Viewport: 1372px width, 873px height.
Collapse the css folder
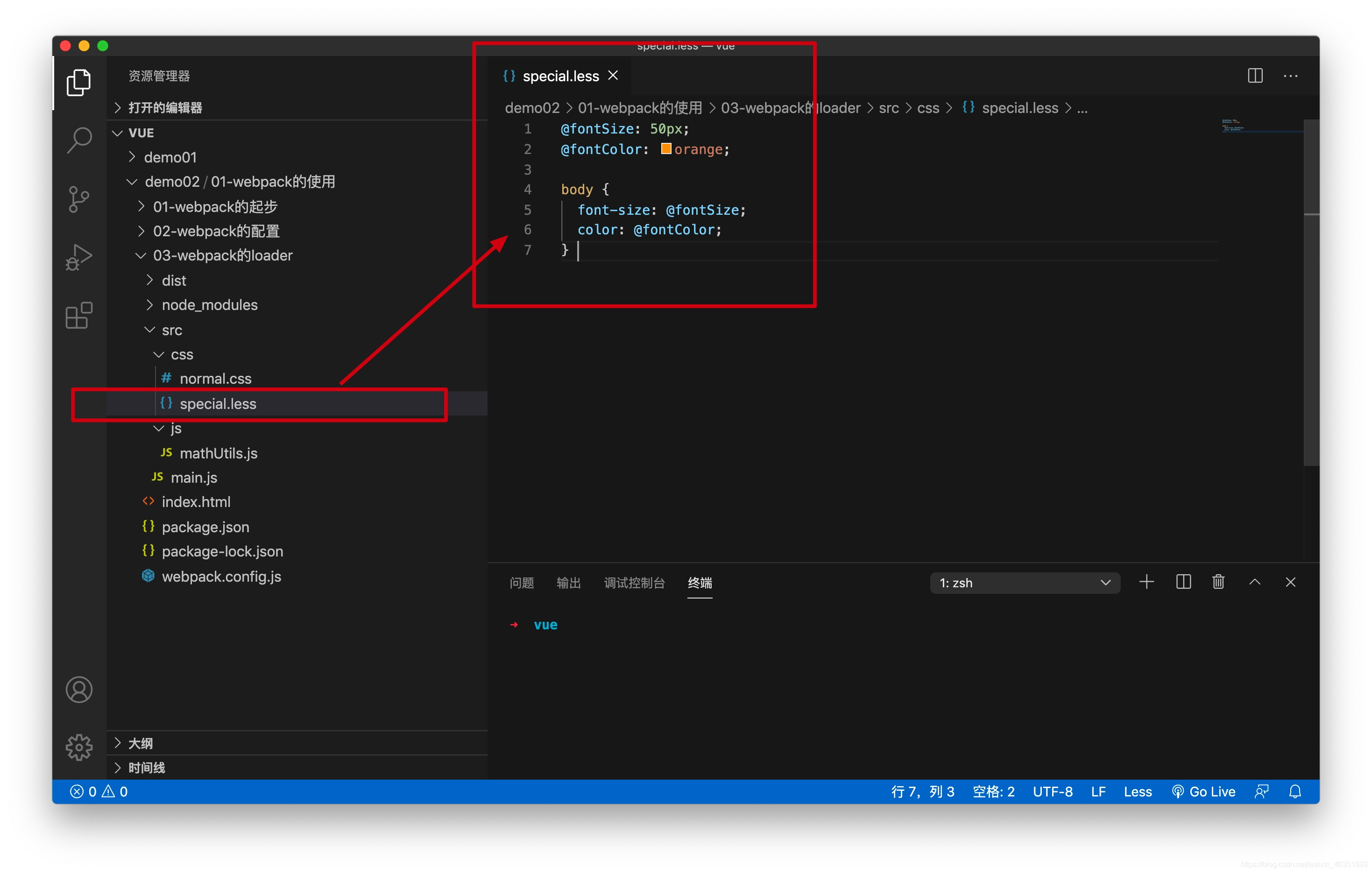point(296,355)
